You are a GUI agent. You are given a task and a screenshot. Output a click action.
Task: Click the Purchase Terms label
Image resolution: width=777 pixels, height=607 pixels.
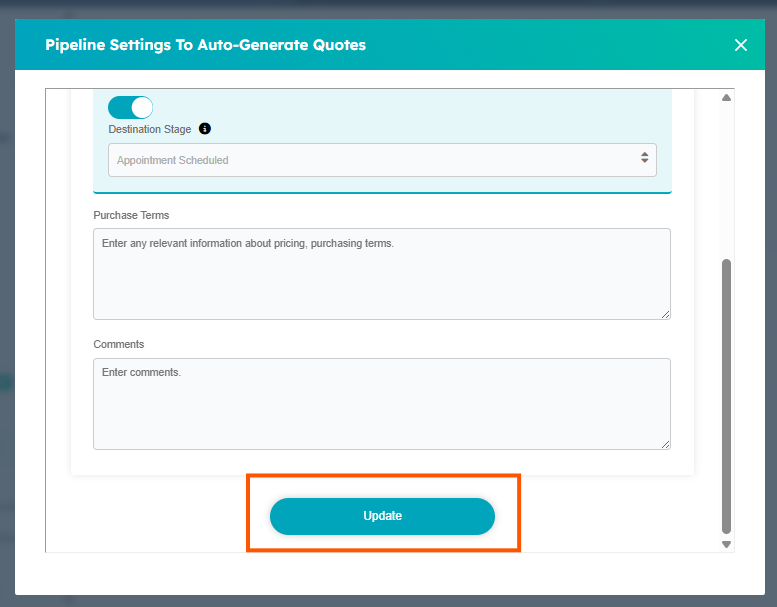point(131,215)
